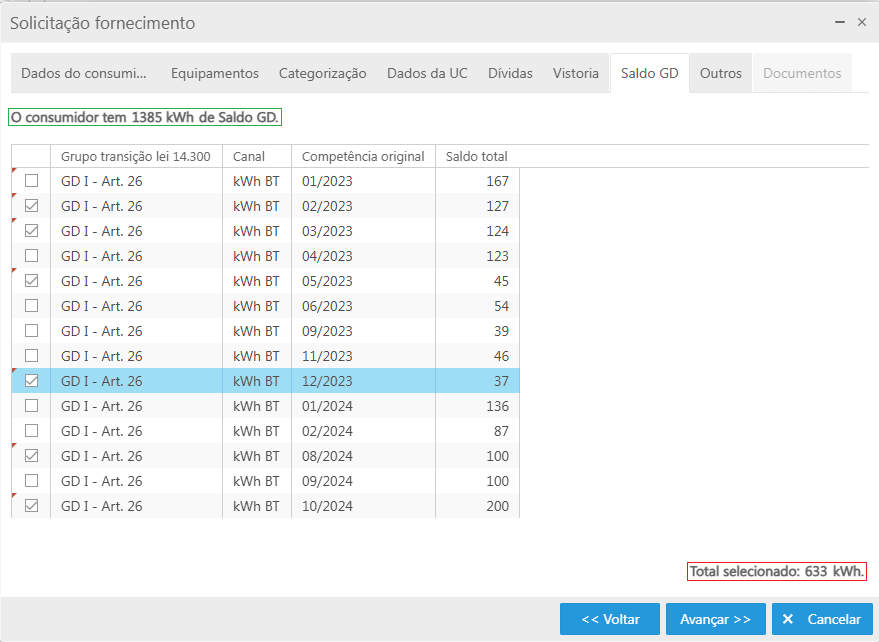The image size is (879, 642).
Task: Uncheck the 02/2023 row checkbox
Action: tap(32, 206)
